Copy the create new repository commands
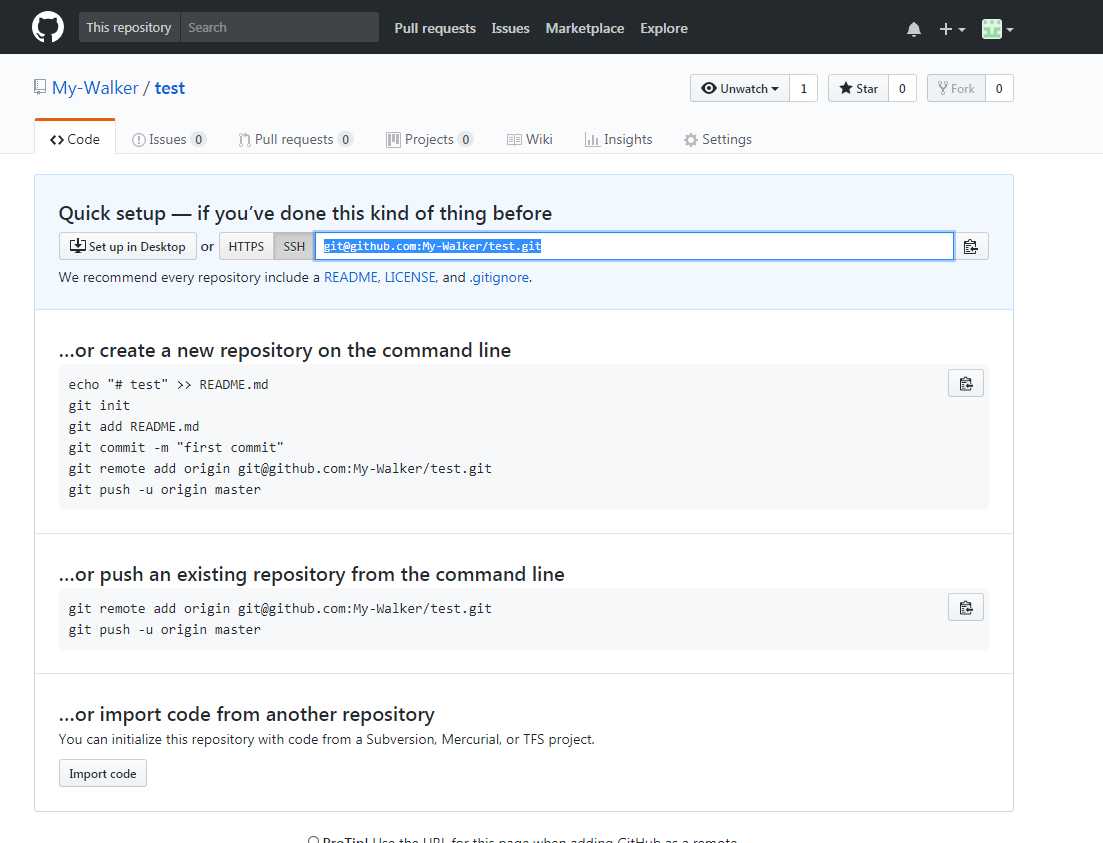 966,384
